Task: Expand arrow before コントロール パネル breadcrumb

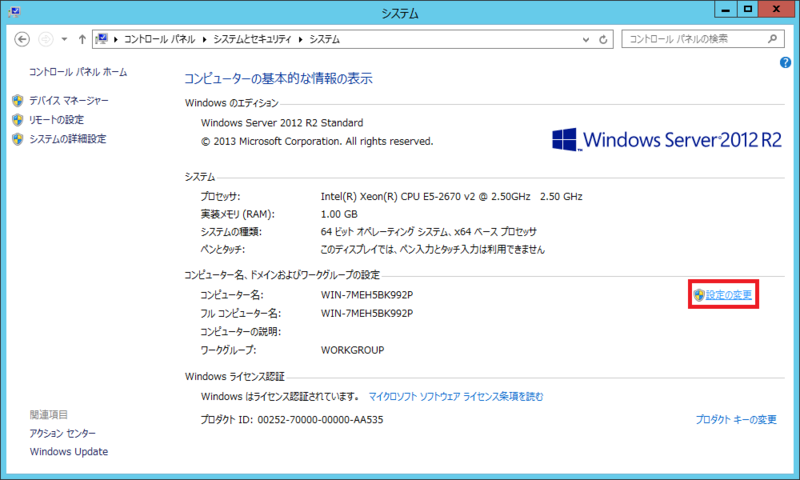Action: coord(116,39)
